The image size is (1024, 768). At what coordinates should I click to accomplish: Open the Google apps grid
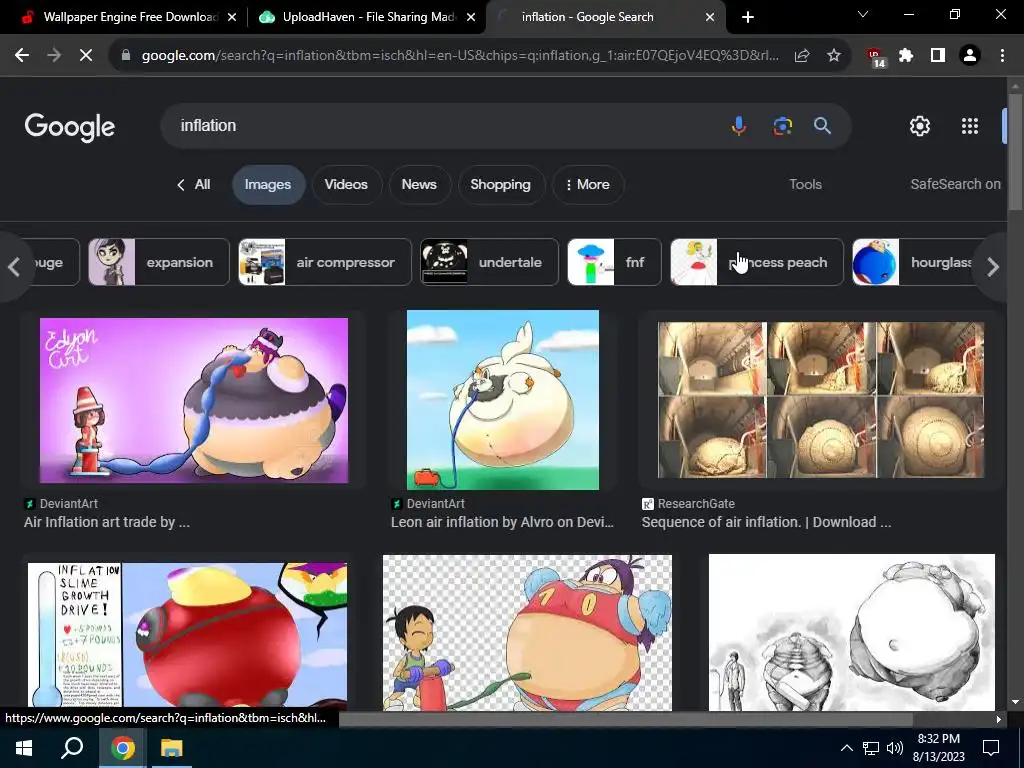pos(970,125)
